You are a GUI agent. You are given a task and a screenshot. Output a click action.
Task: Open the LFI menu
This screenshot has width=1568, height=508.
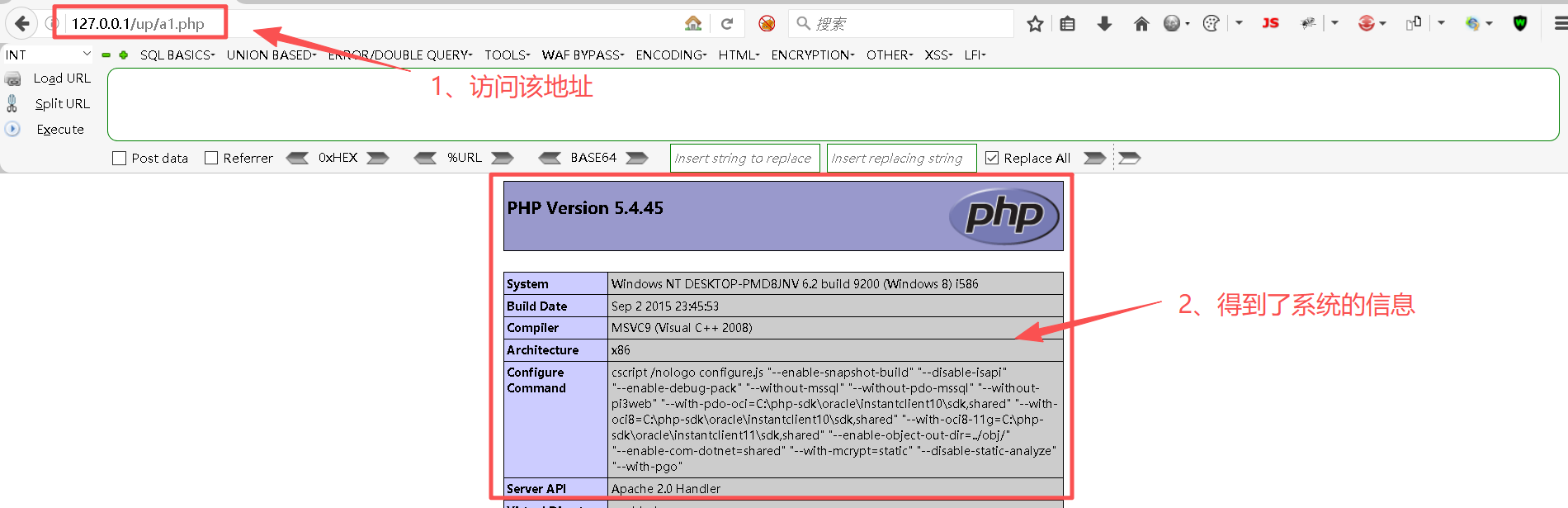coord(975,55)
